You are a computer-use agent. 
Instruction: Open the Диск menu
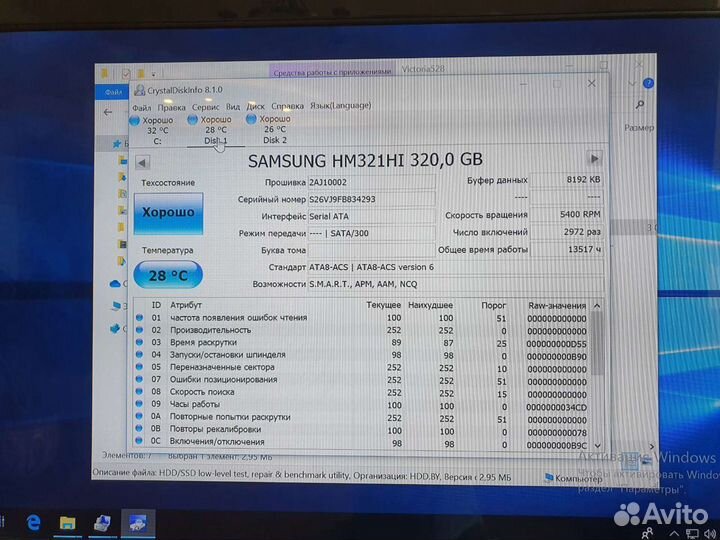[x=255, y=107]
